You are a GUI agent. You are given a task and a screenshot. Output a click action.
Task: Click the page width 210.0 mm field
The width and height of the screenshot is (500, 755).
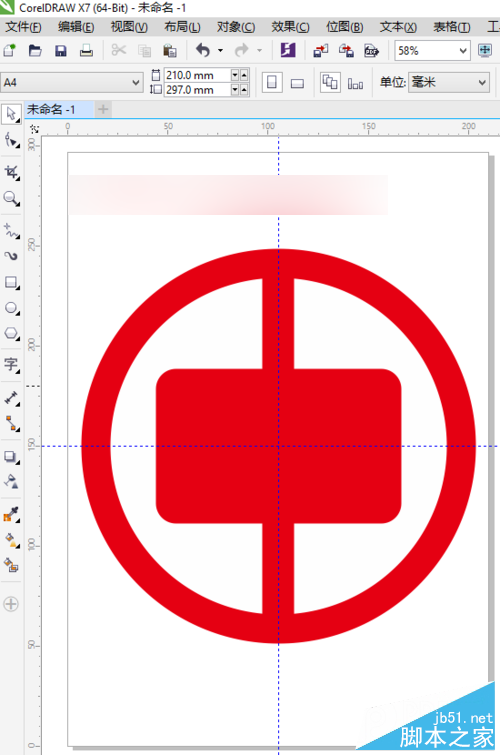pos(197,75)
